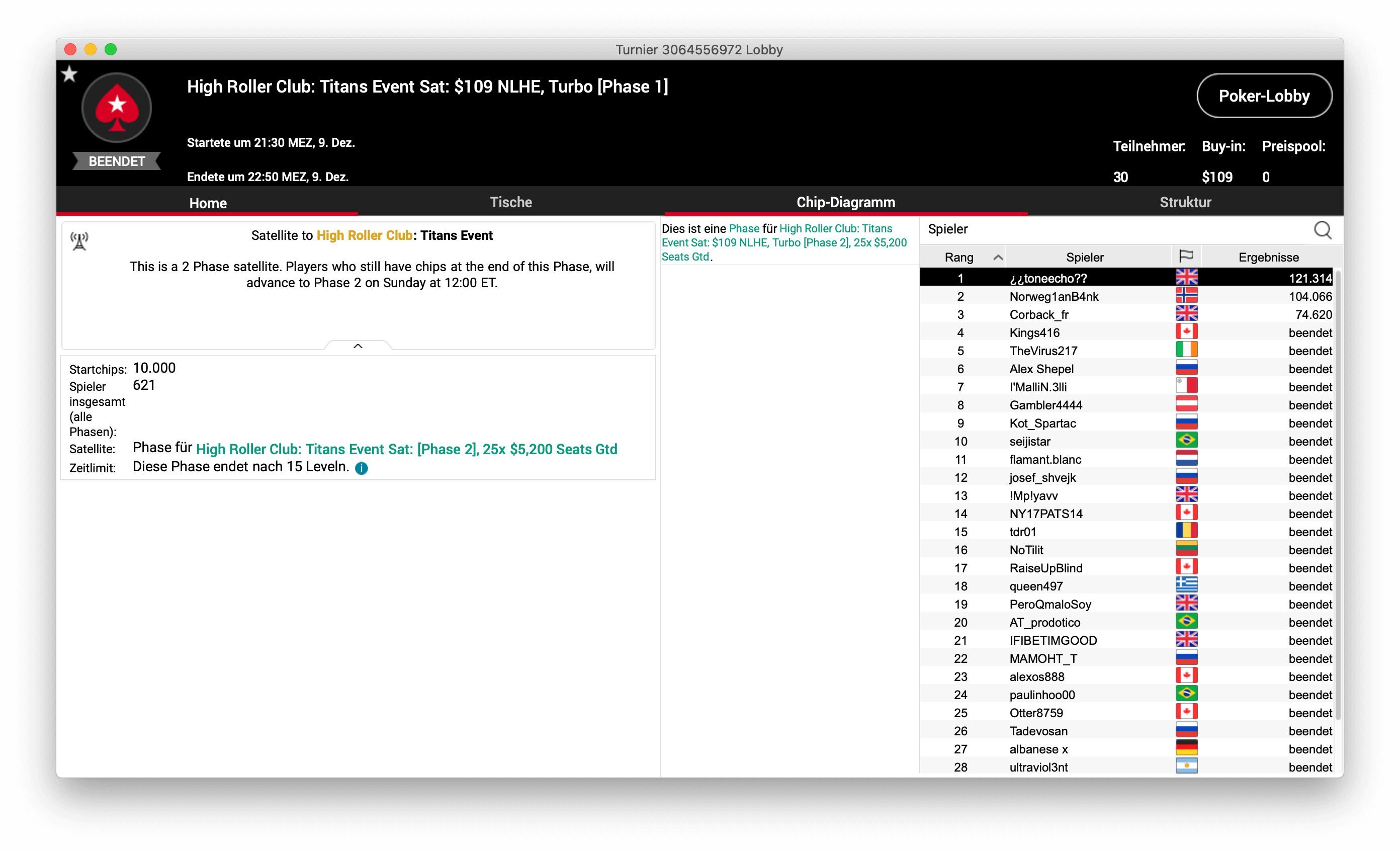Open the Phase 2 satellite link

pos(406,450)
